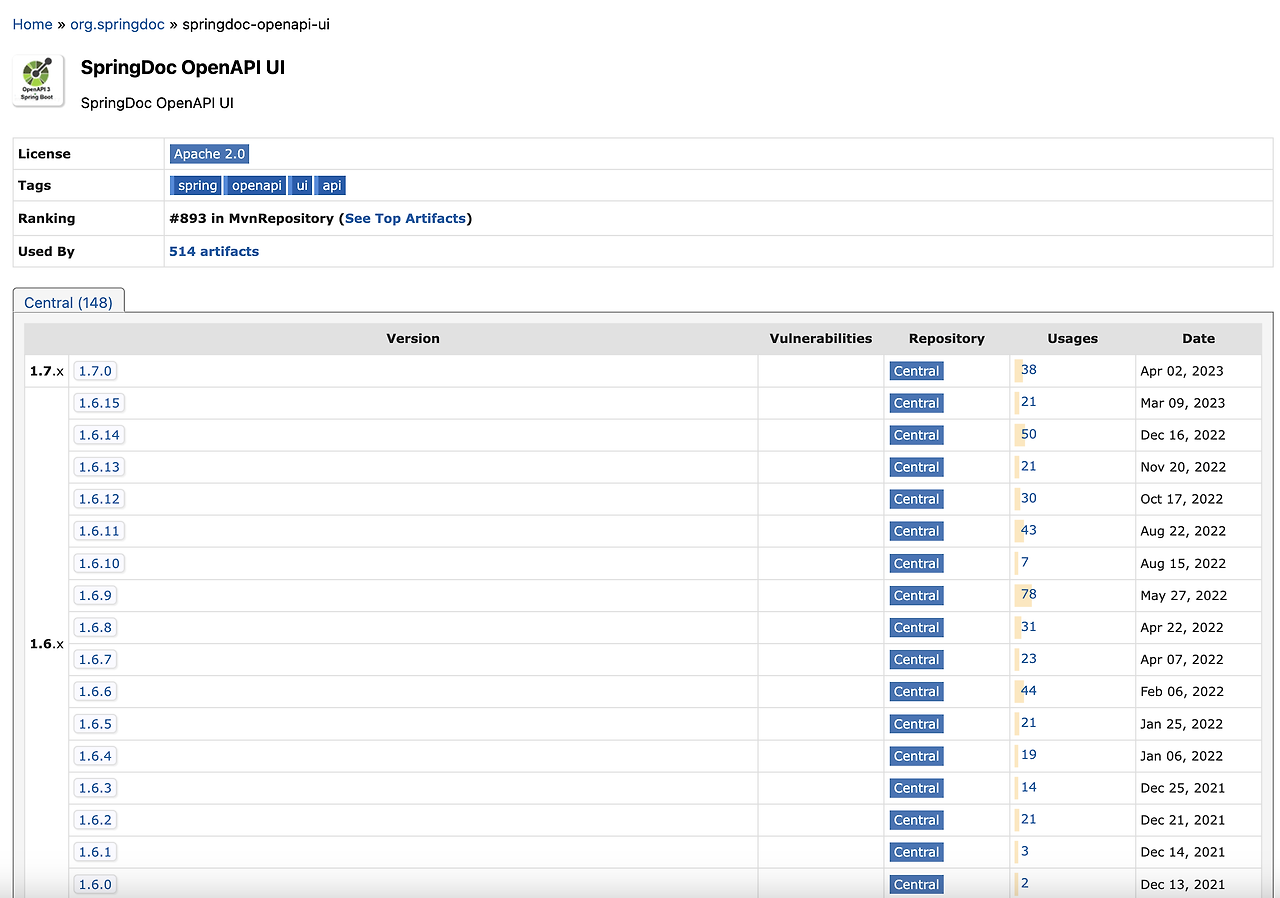
Task: Open the Central badge for version 1.6.1
Action: pyautogui.click(x=917, y=852)
